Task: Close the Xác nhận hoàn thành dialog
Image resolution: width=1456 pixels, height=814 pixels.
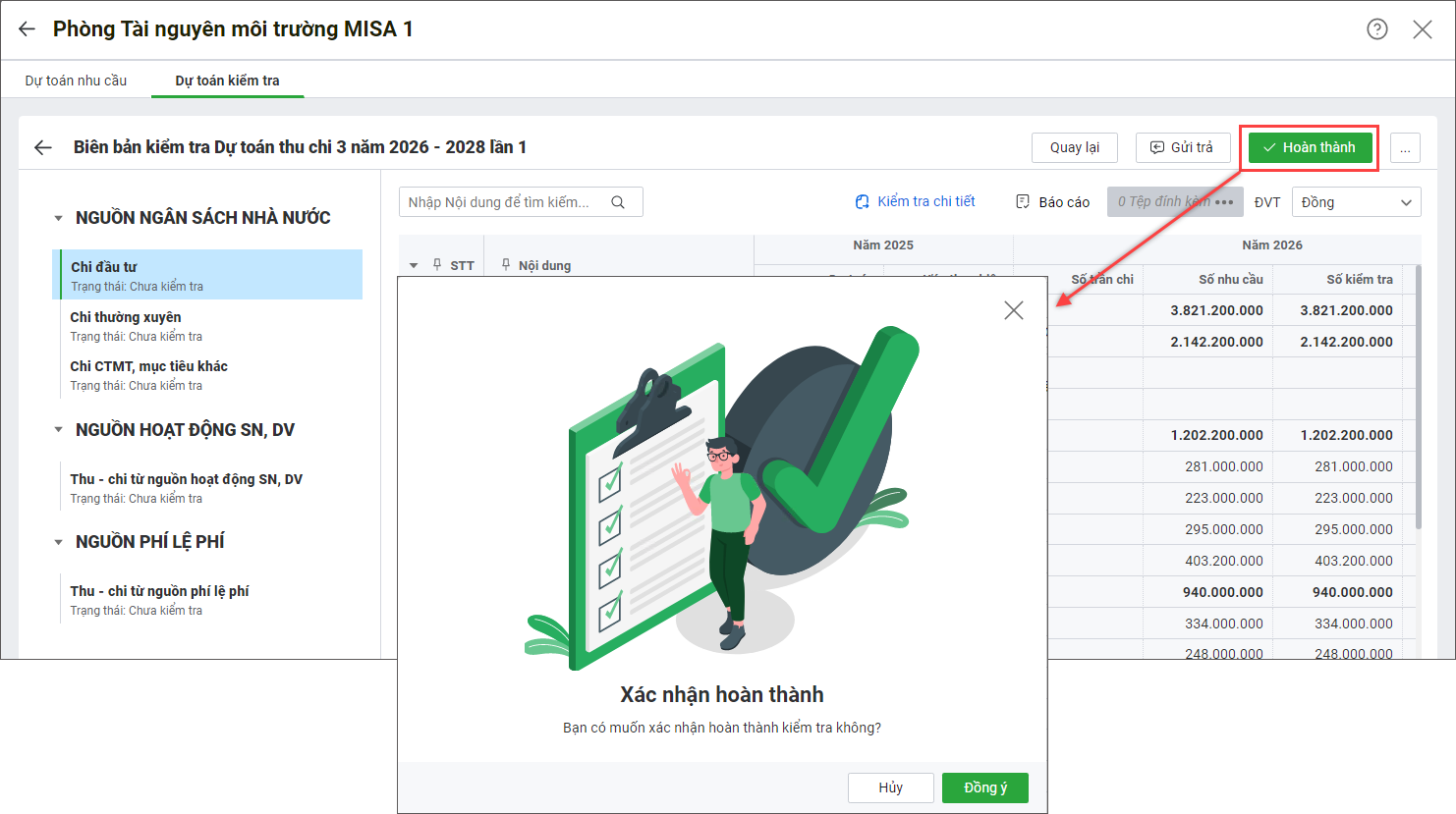Action: (1014, 310)
